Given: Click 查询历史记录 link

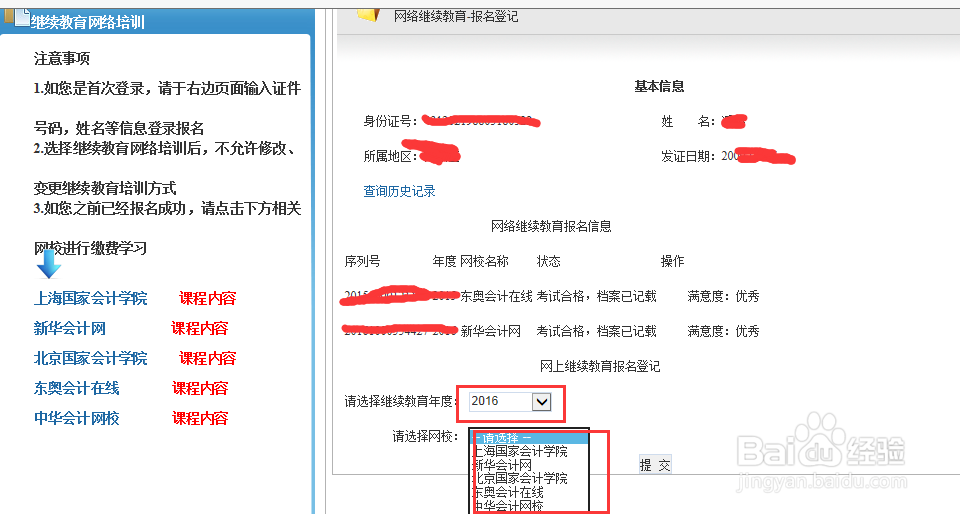Looking at the screenshot, I should pos(399,191).
